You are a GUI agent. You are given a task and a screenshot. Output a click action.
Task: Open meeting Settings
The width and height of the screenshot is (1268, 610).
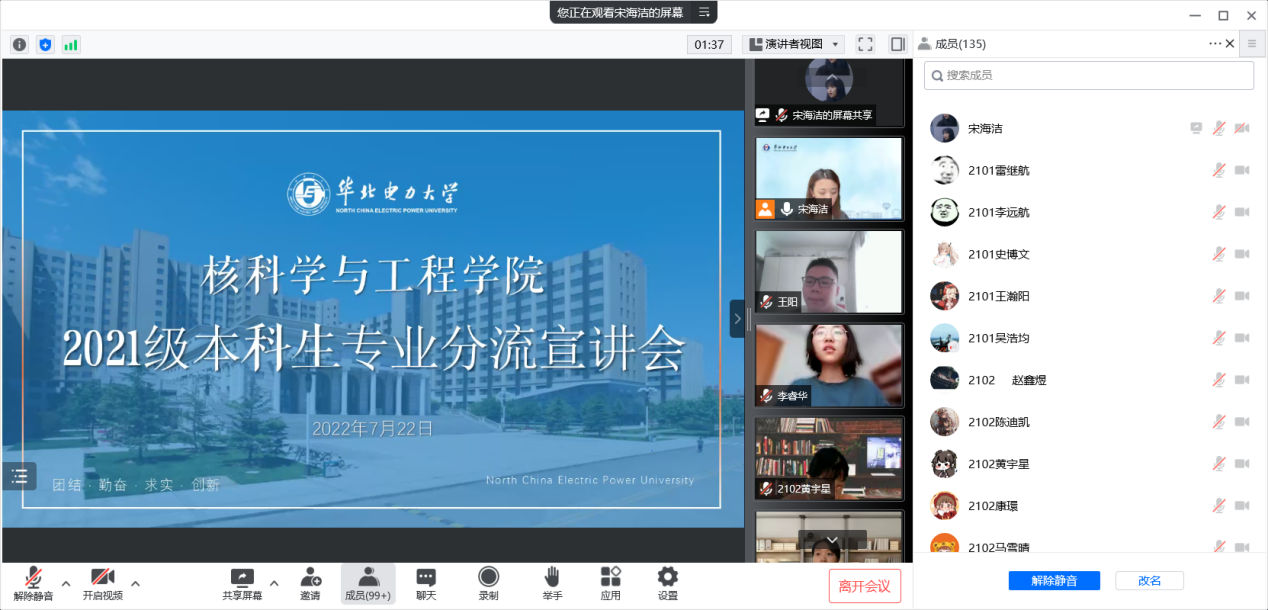(667, 583)
